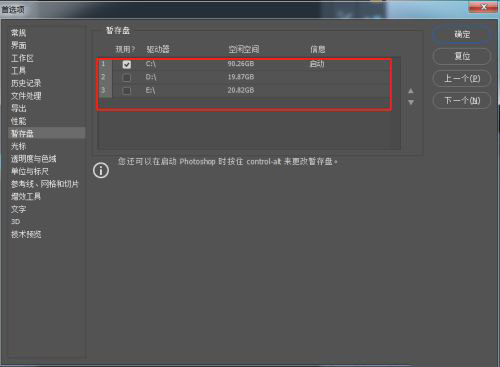Click row number 2 in disk list

(x=103, y=77)
